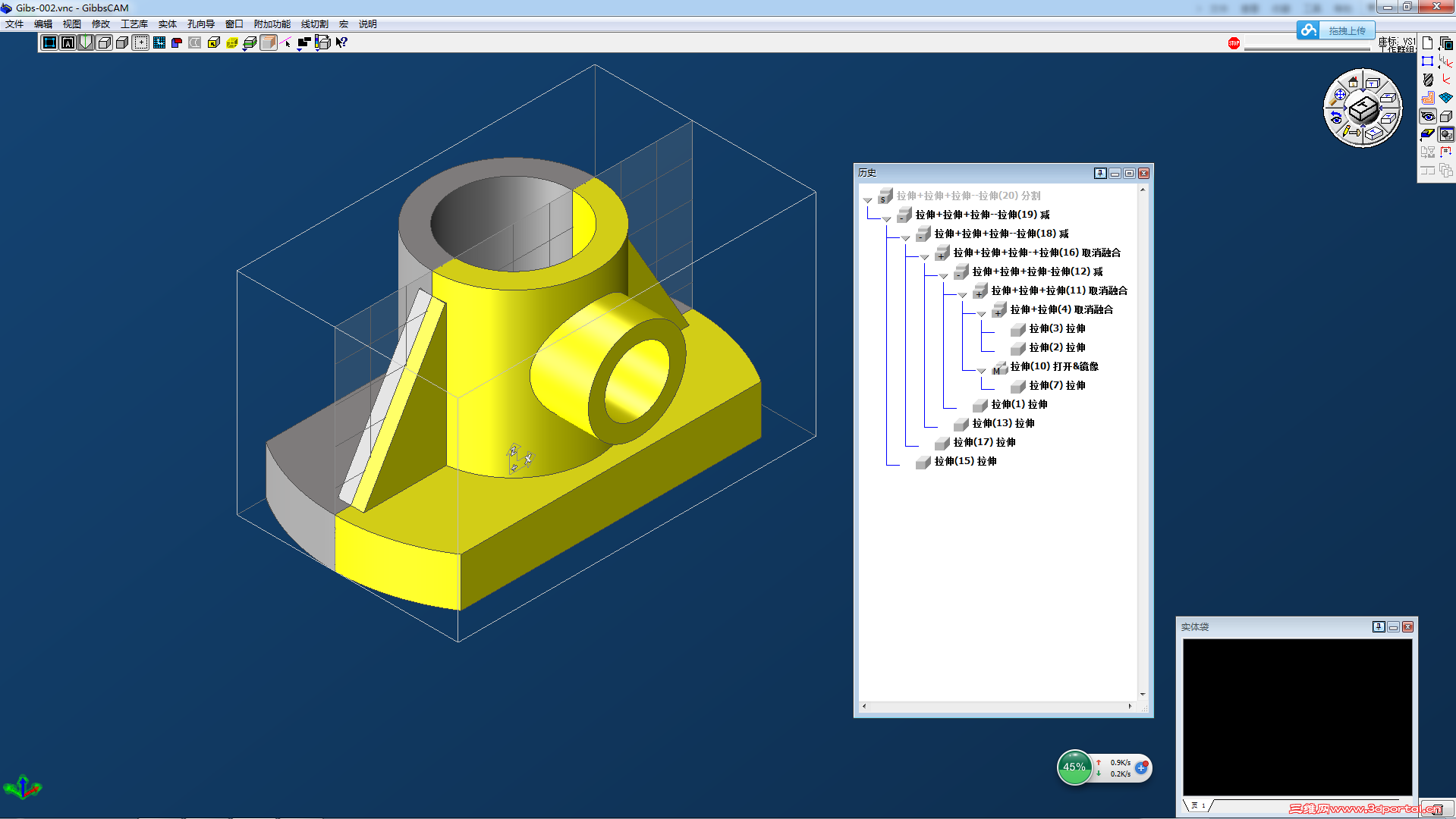1456x819 pixels.
Task: Select the 拉伸(2) 拉伸 history entry
Action: point(1056,347)
